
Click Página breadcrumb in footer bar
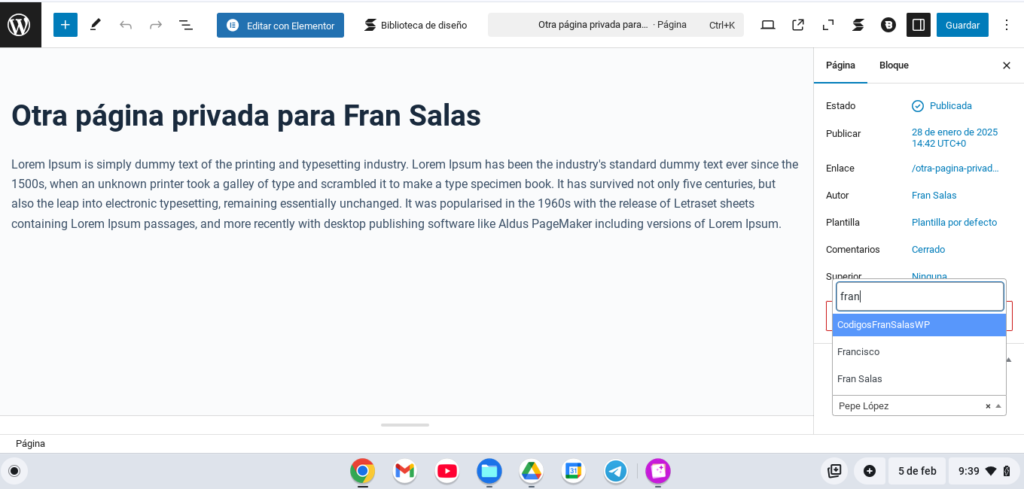click(31, 444)
